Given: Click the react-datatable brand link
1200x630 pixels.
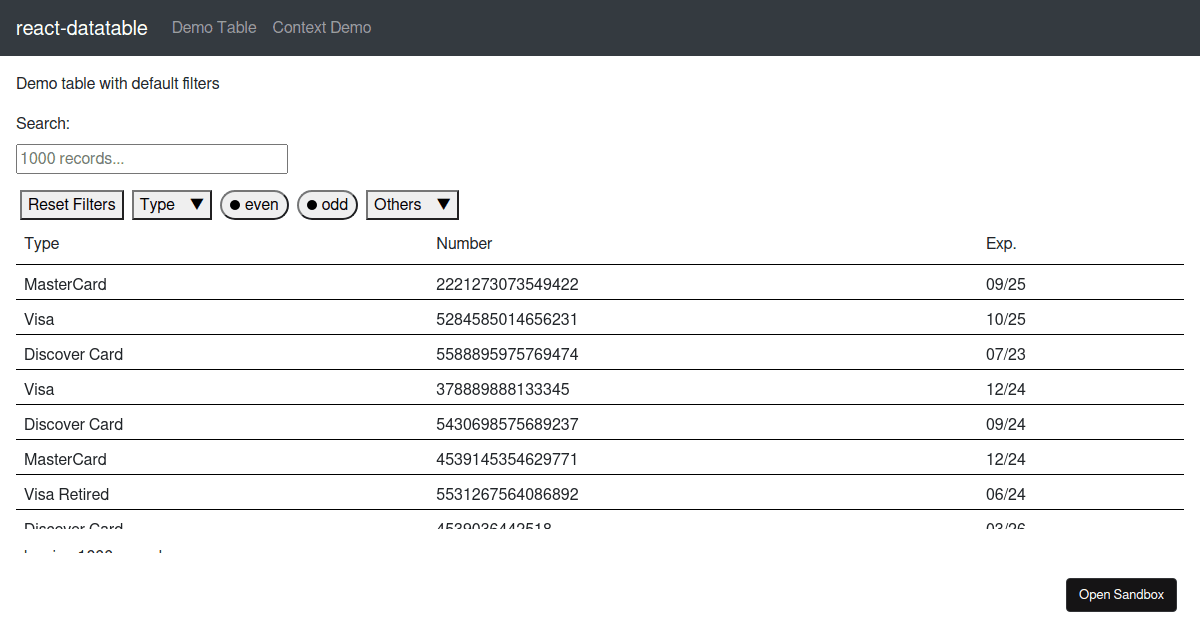Looking at the screenshot, I should 81,27.
